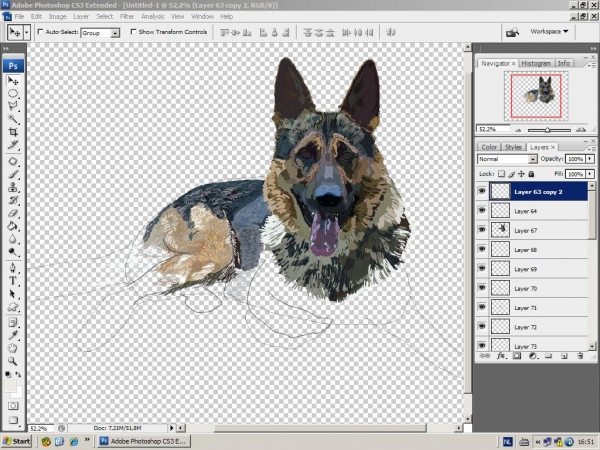Click the Windows Start button
600x450 pixels.
pos(16,442)
